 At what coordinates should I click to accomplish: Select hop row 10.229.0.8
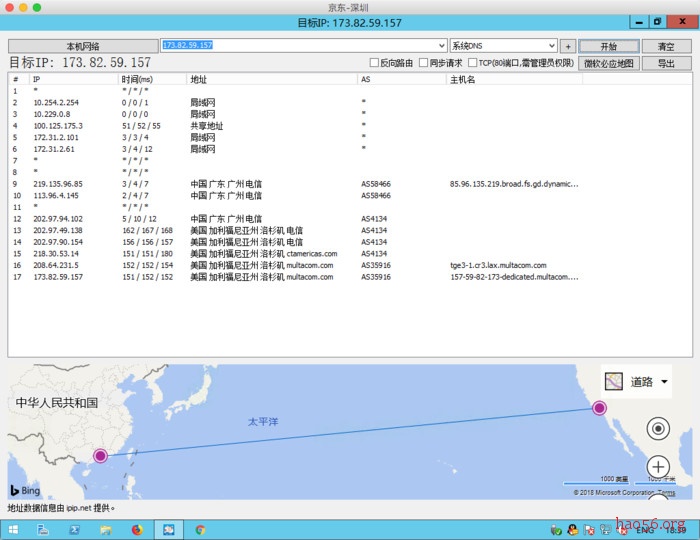(350, 114)
